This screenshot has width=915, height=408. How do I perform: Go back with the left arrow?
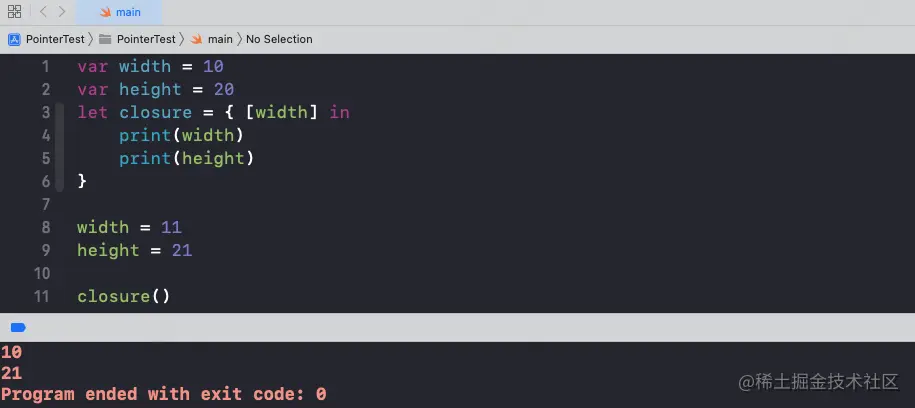tap(43, 12)
